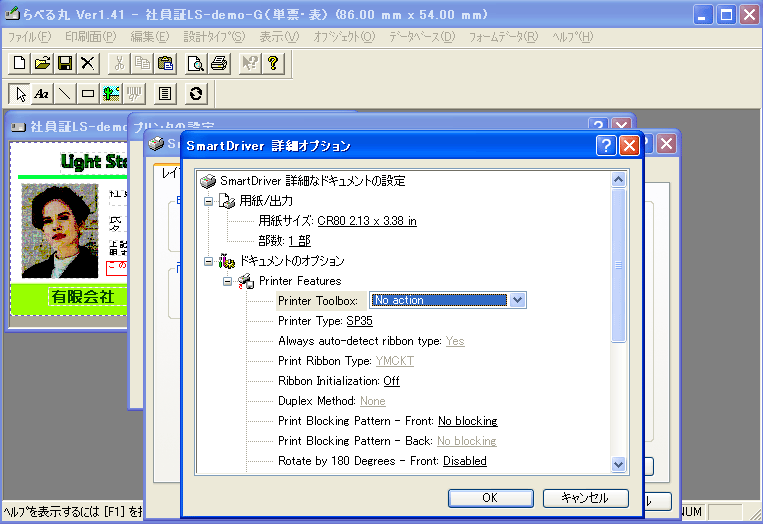Click the Printer Features node icon
763x524 pixels.
[x=246, y=281]
